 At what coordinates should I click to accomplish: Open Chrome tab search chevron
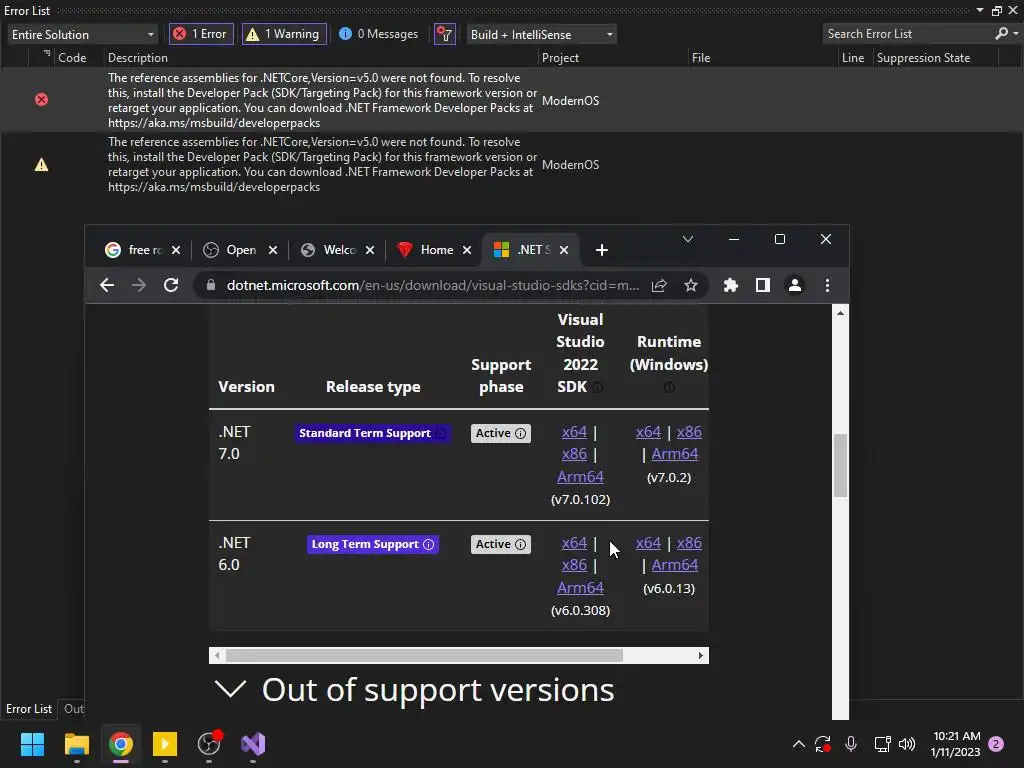point(688,239)
